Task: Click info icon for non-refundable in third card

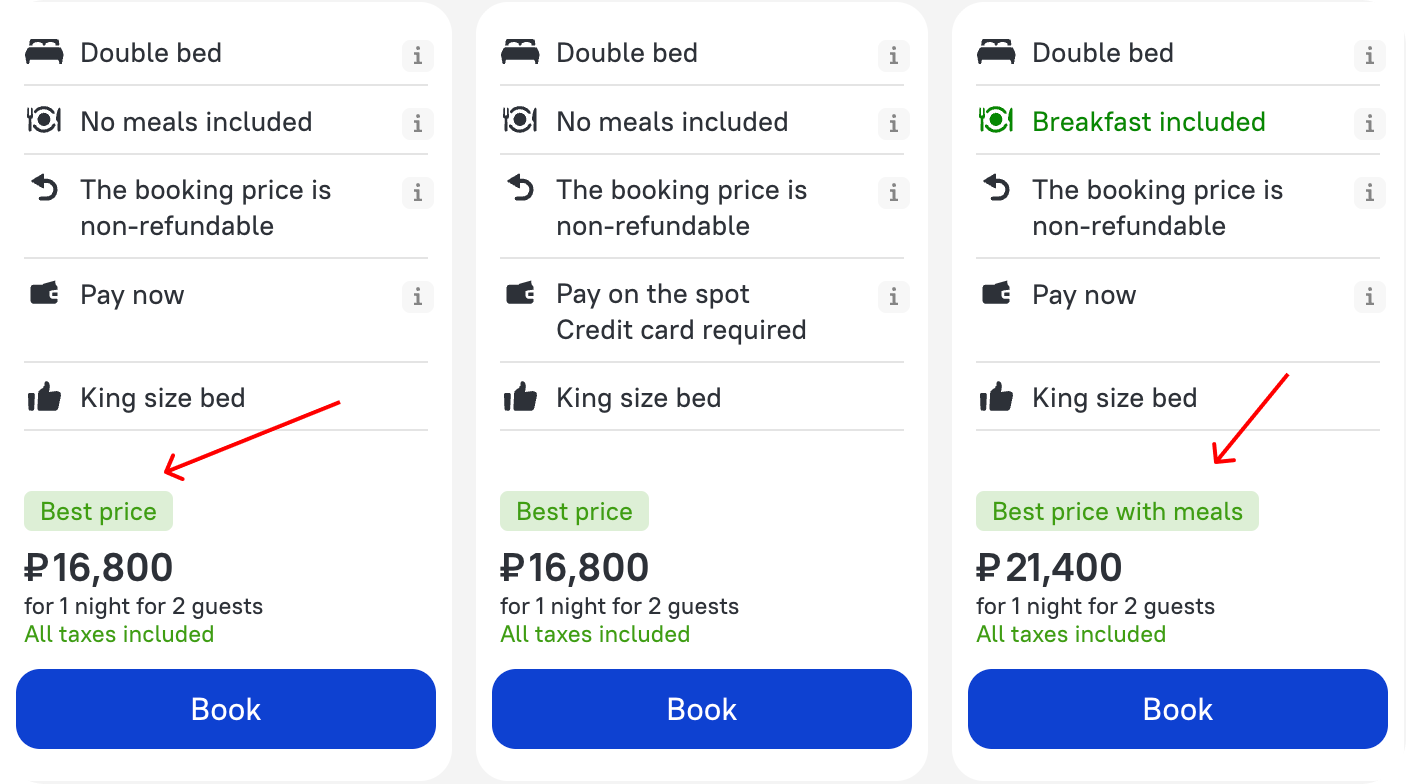Action: pyautogui.click(x=1369, y=192)
